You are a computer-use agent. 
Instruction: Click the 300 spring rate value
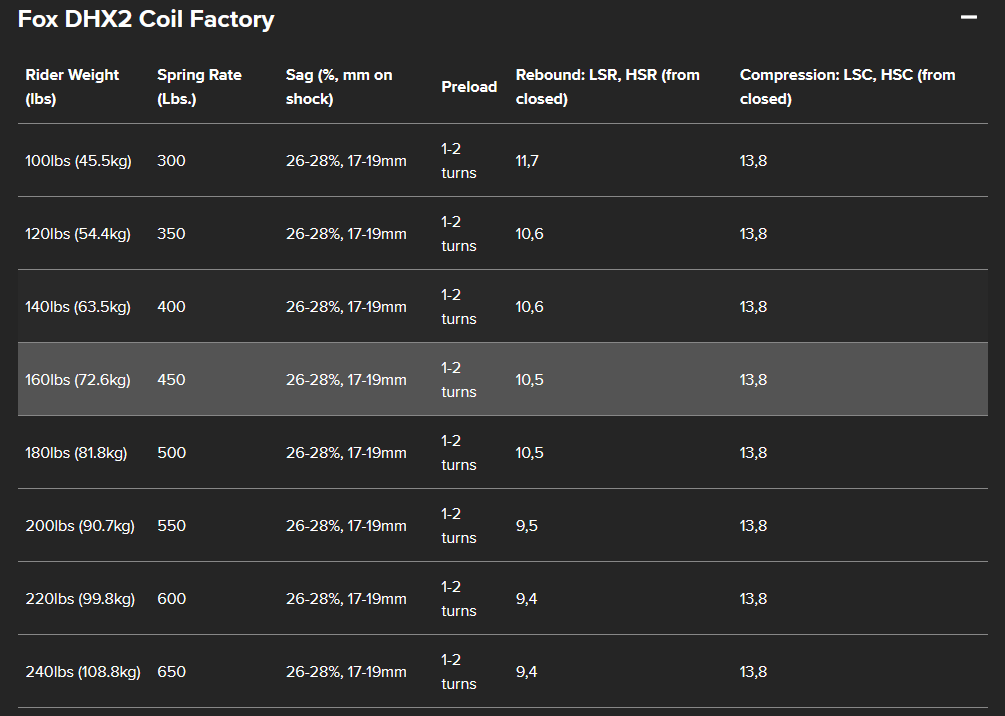click(x=171, y=161)
